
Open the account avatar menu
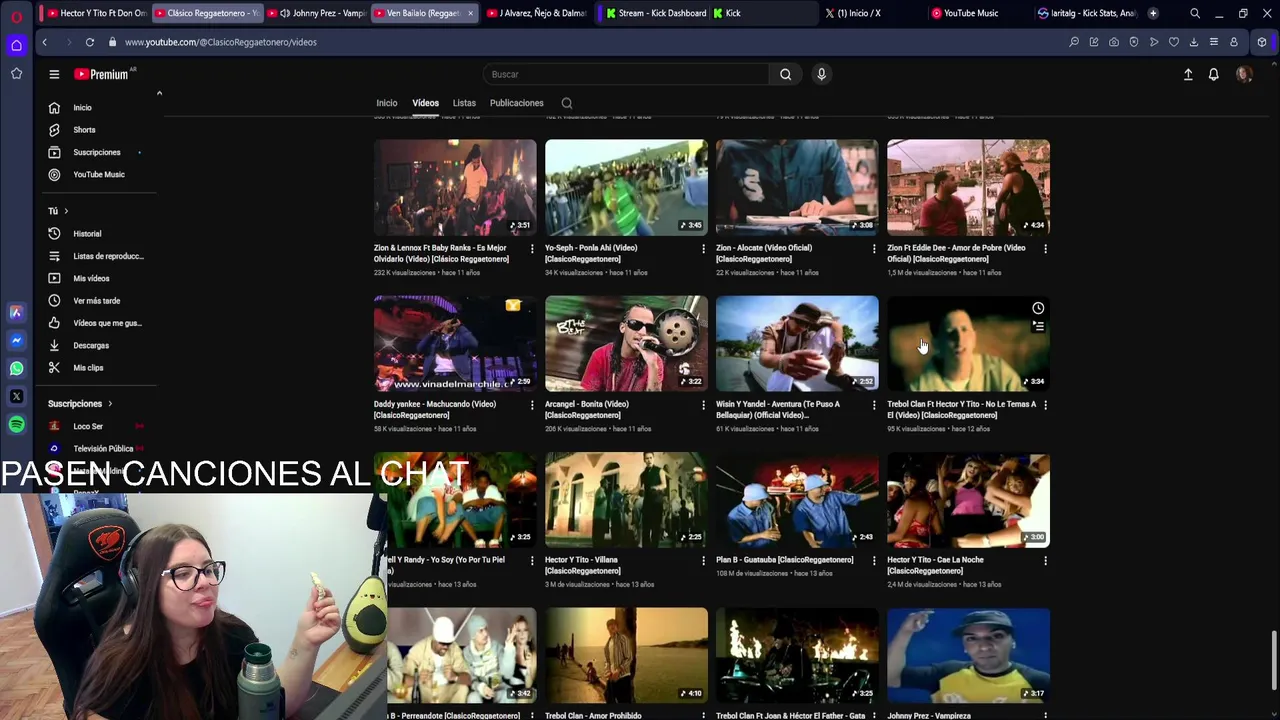(1244, 74)
